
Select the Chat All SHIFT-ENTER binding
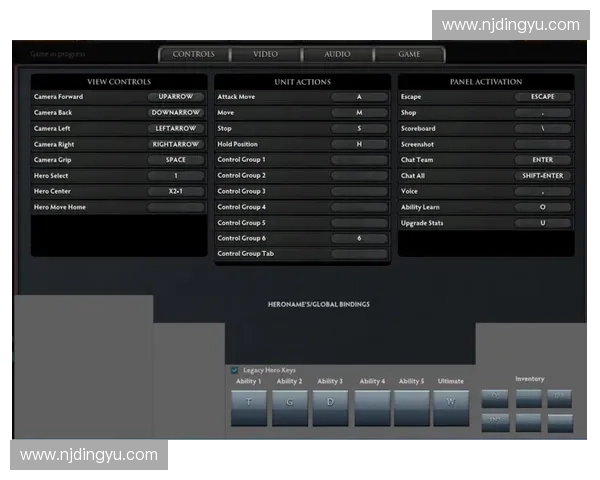click(x=543, y=176)
